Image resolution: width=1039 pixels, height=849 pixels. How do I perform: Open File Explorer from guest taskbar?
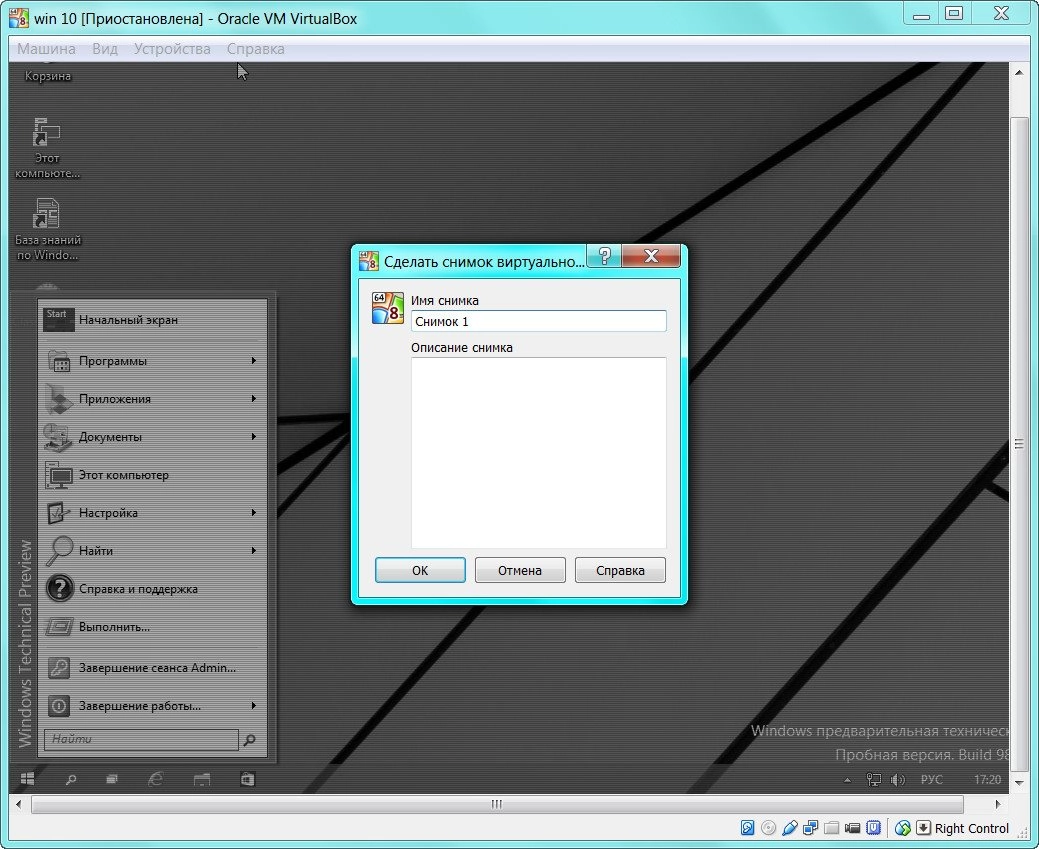coord(201,779)
